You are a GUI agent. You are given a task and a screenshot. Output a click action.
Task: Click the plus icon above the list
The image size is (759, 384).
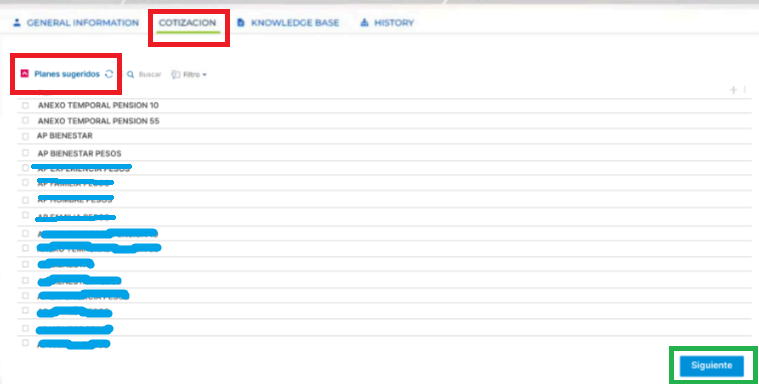tap(733, 90)
